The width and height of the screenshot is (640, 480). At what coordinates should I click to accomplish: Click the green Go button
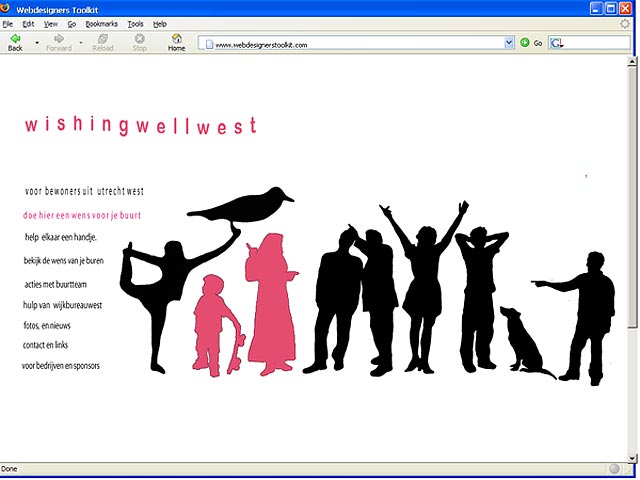[531, 43]
